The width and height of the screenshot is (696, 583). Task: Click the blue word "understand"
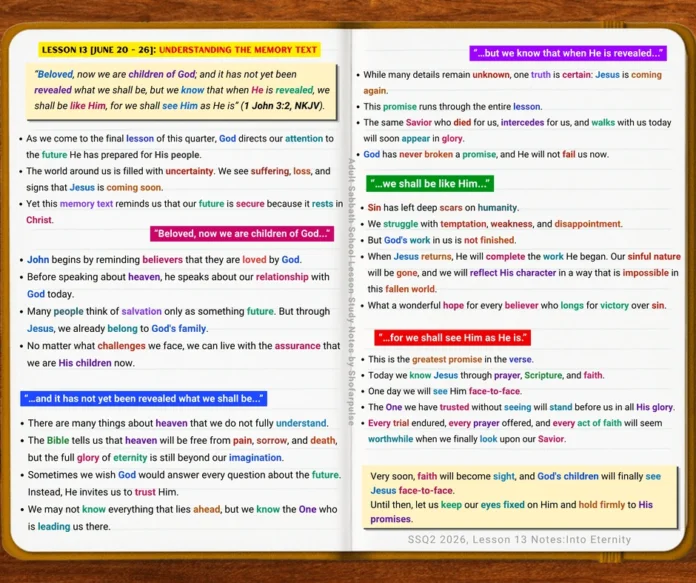(301, 423)
